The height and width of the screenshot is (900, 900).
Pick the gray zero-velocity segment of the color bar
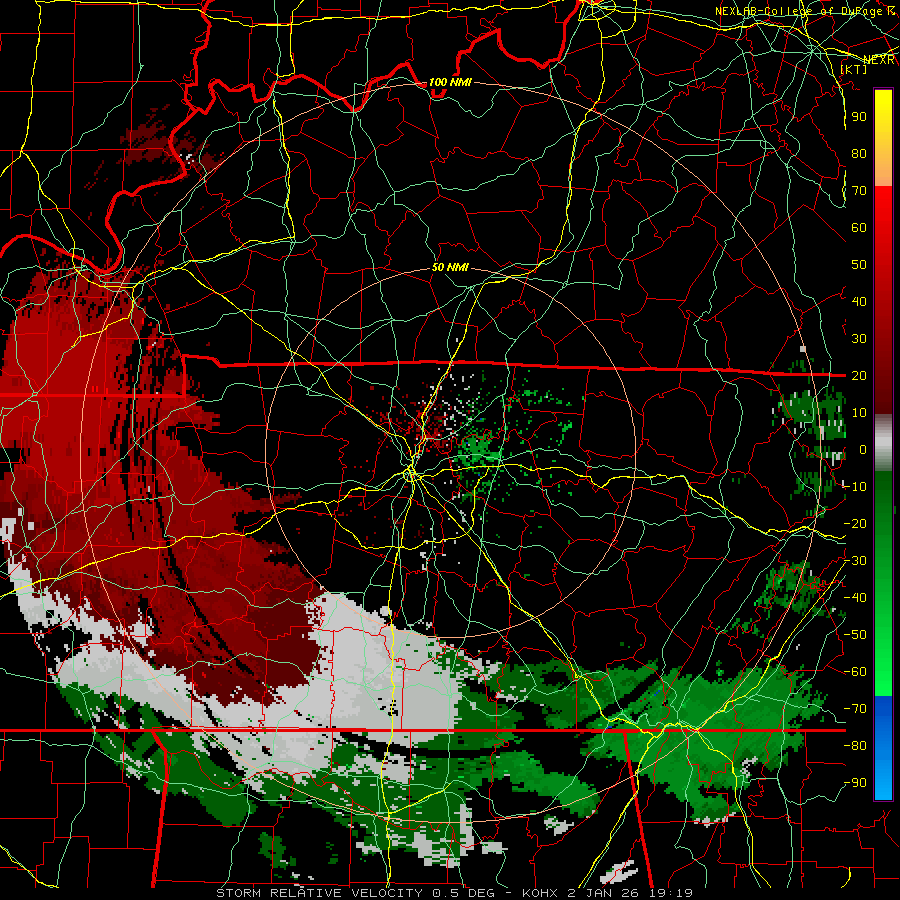[883, 443]
